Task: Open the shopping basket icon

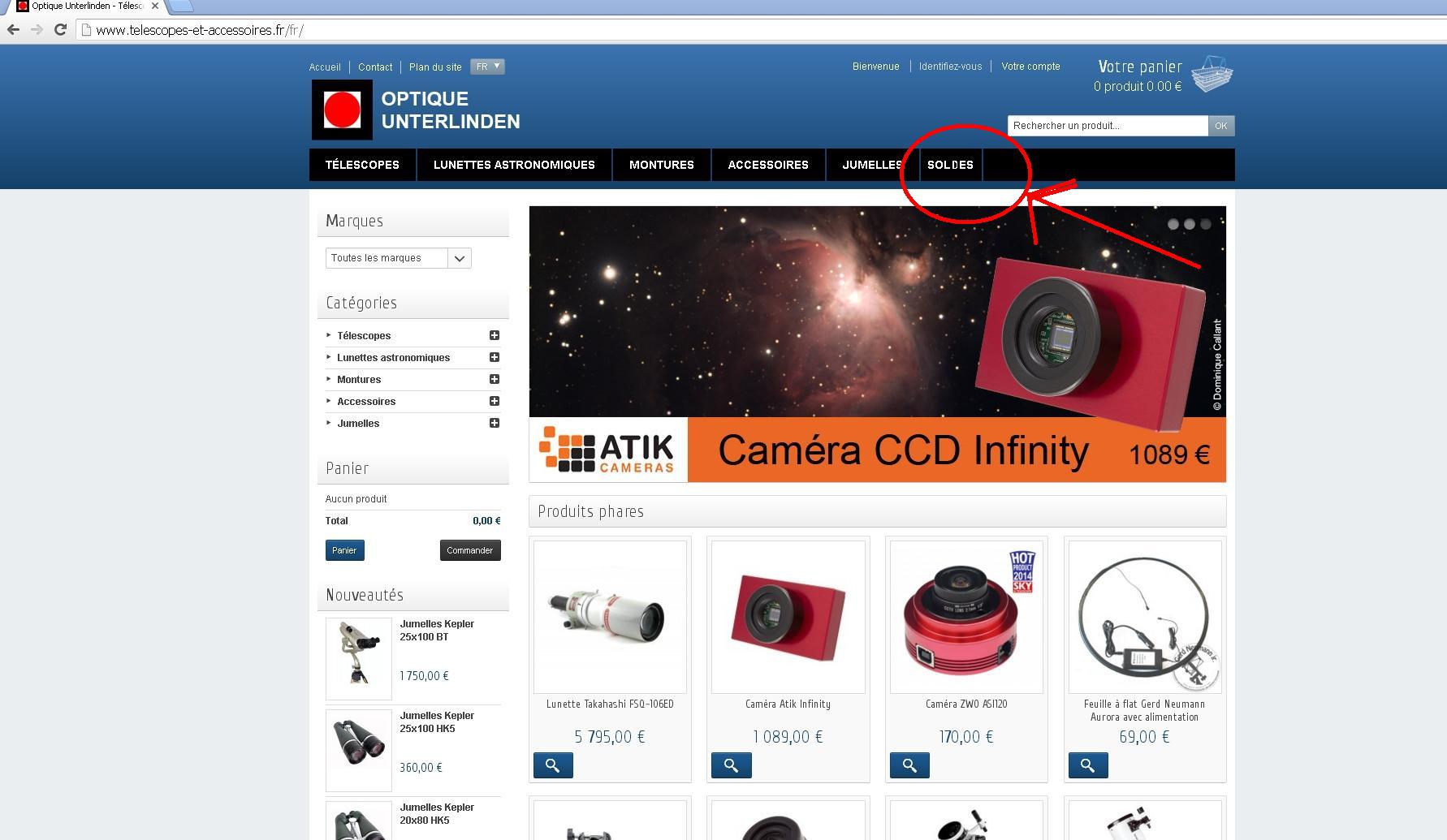Action: [1212, 74]
